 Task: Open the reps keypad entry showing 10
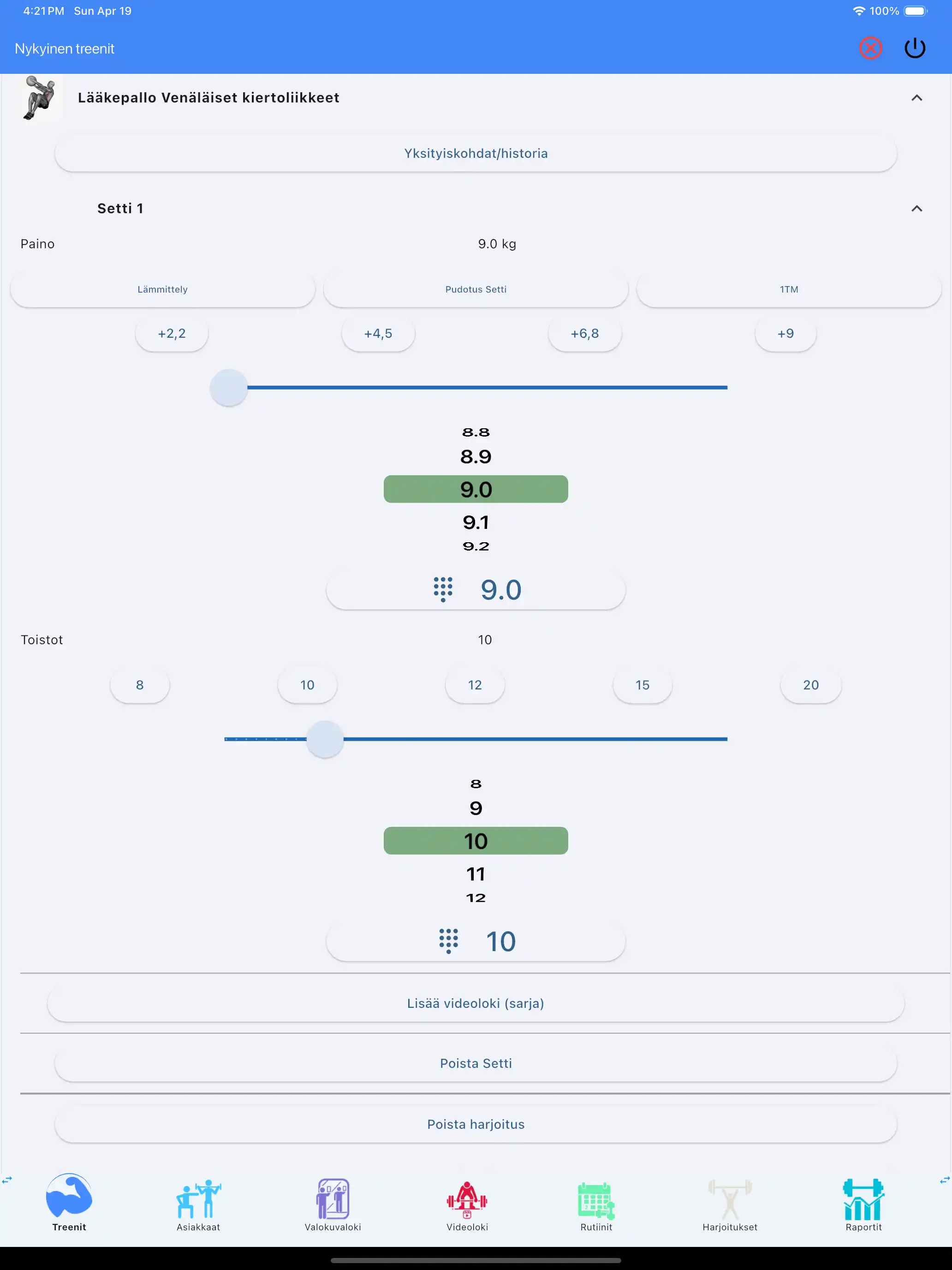pyautogui.click(x=476, y=941)
